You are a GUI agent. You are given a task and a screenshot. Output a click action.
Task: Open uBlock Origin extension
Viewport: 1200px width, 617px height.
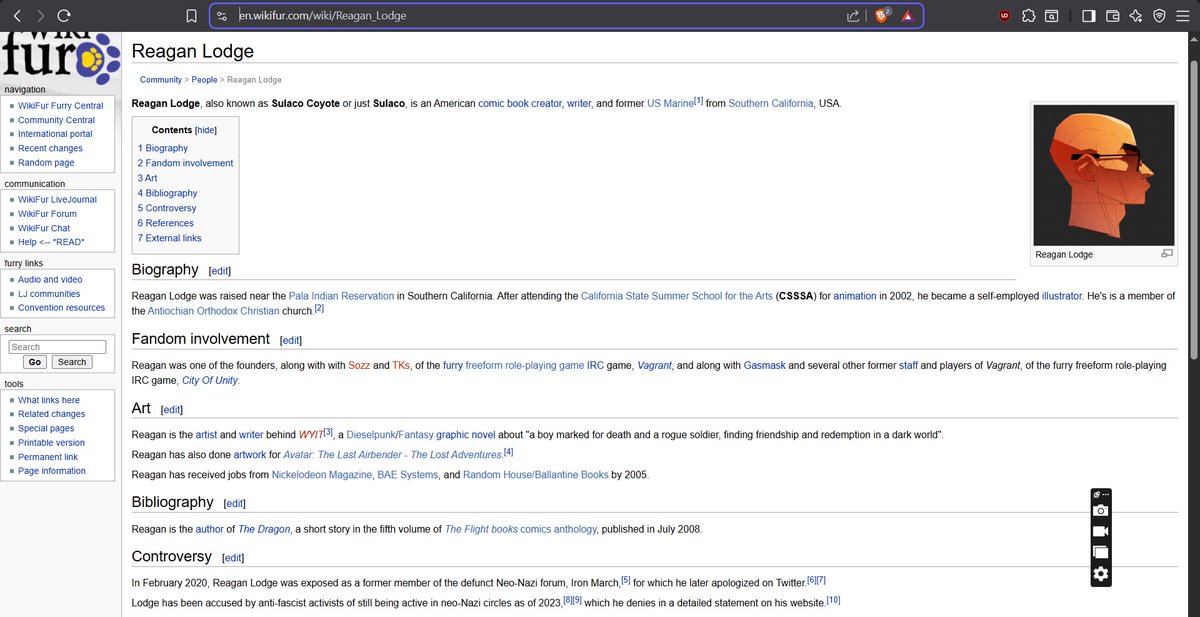click(1005, 16)
